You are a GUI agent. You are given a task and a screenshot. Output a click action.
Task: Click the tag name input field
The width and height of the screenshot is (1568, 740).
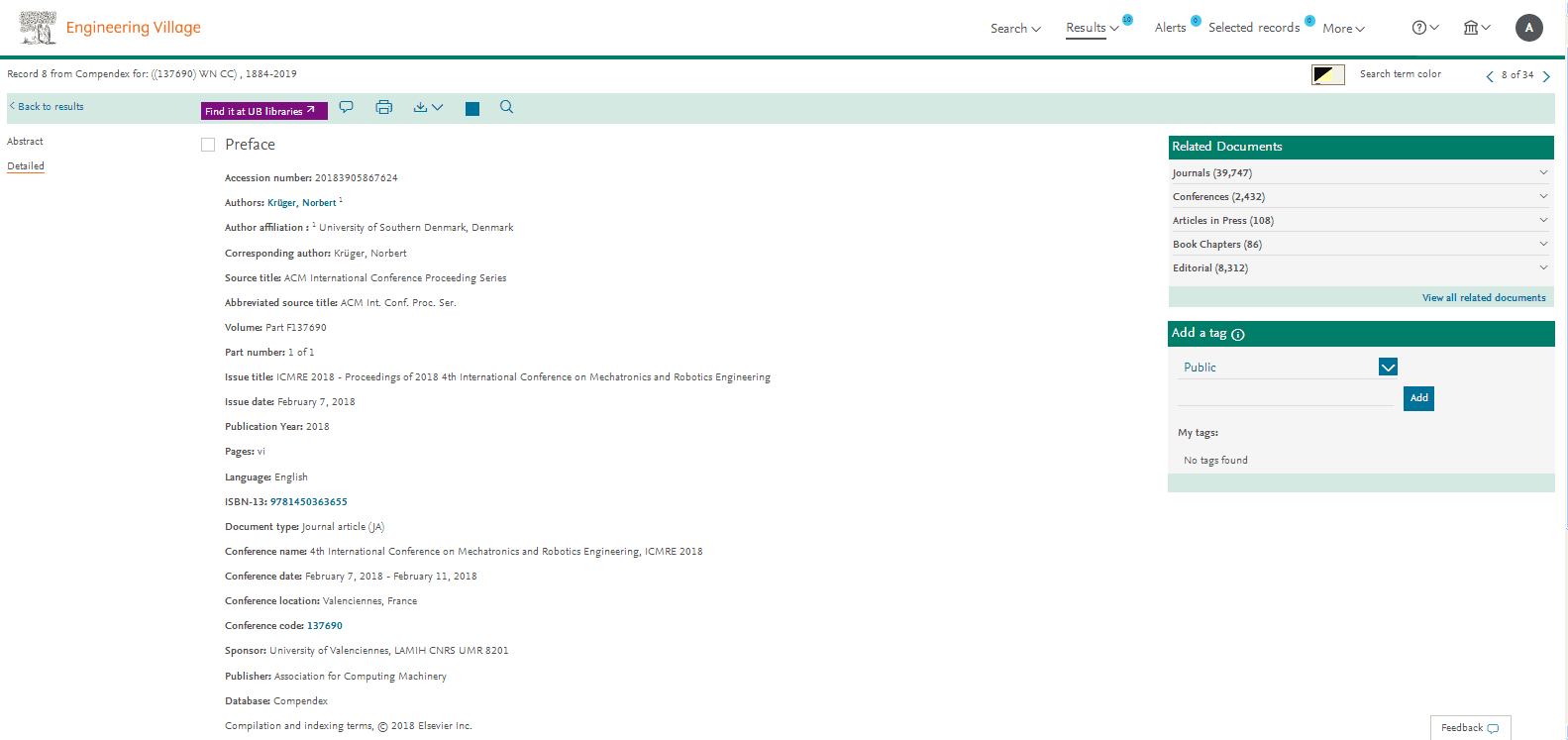pos(1286,397)
